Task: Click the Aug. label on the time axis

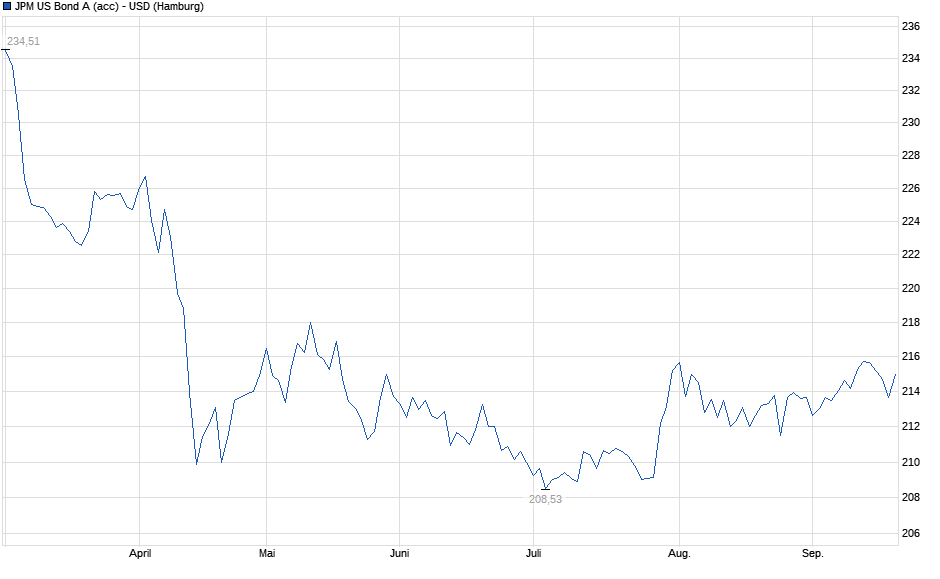Action: point(679,553)
